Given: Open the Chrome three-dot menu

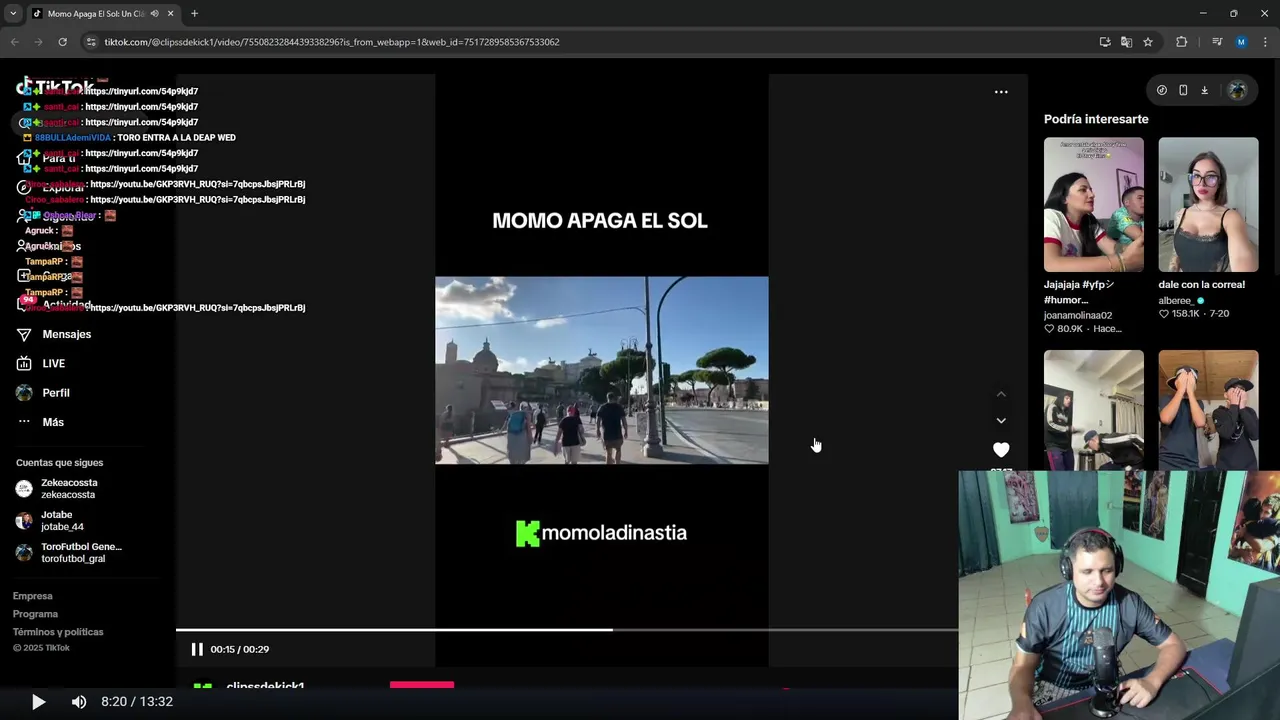Looking at the screenshot, I should coord(1264,42).
